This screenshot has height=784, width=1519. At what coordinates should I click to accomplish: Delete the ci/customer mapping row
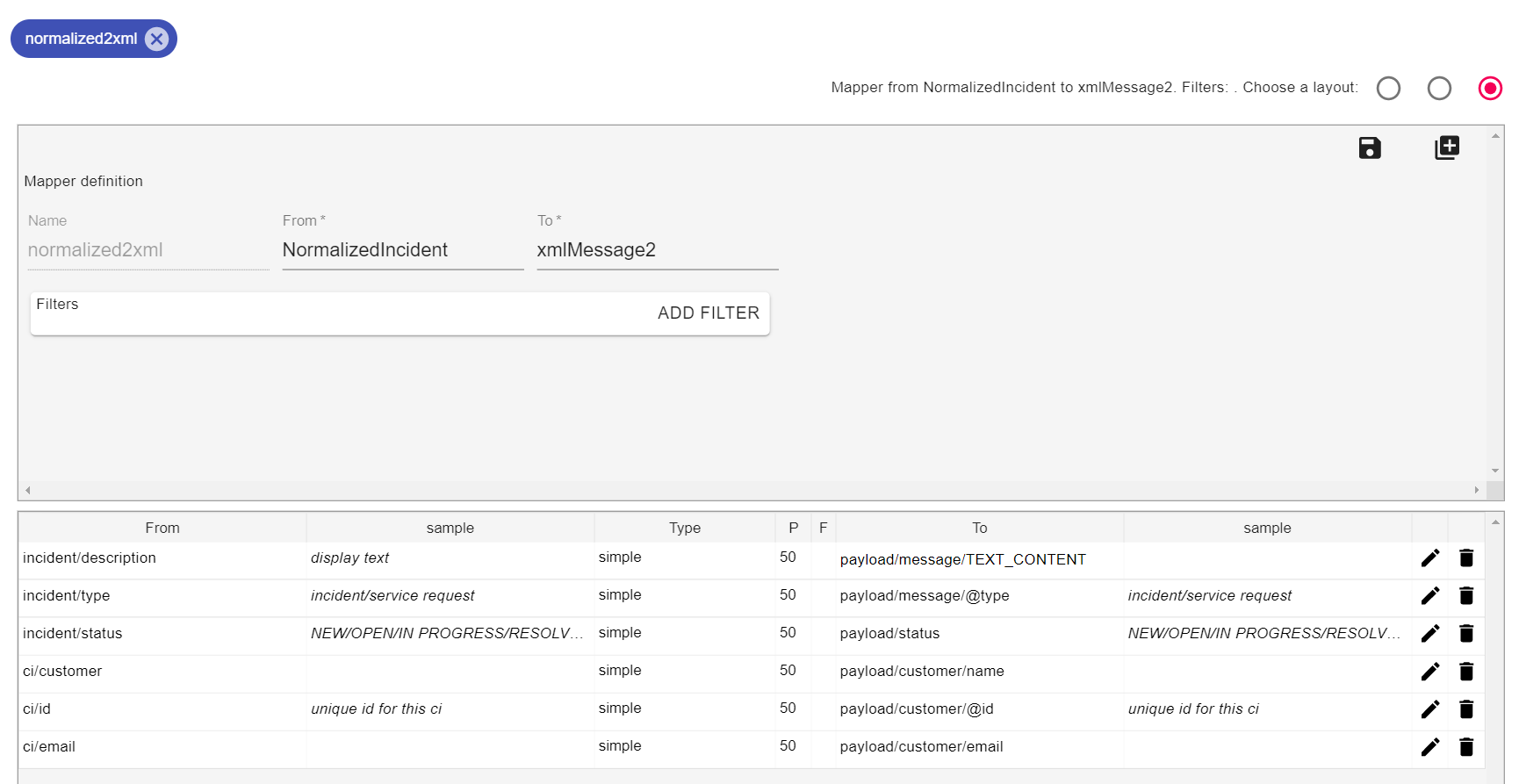coord(1465,672)
